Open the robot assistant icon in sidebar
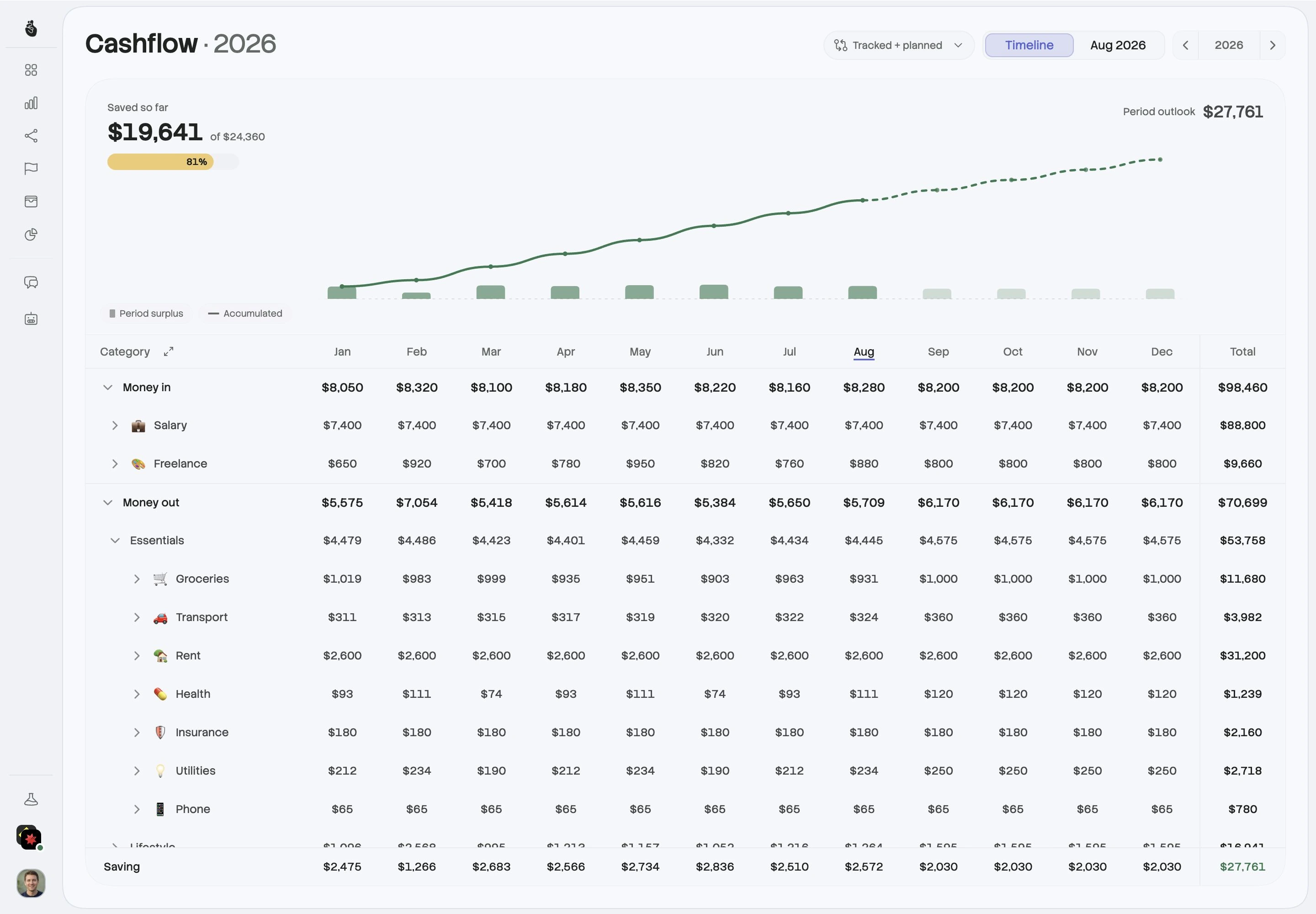 [31, 319]
